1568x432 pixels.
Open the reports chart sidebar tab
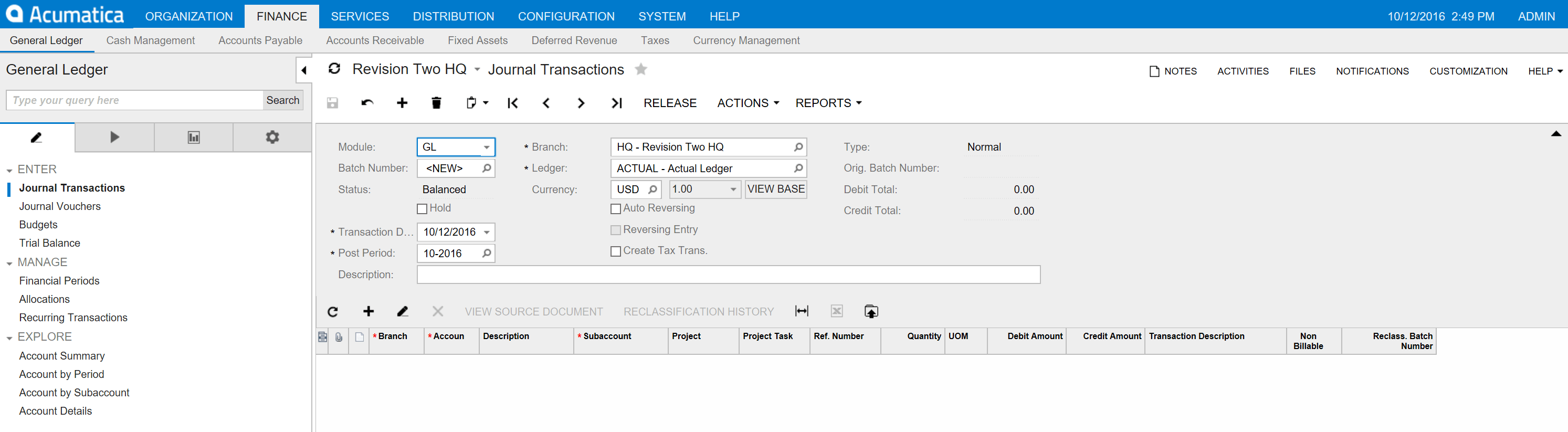pos(194,138)
